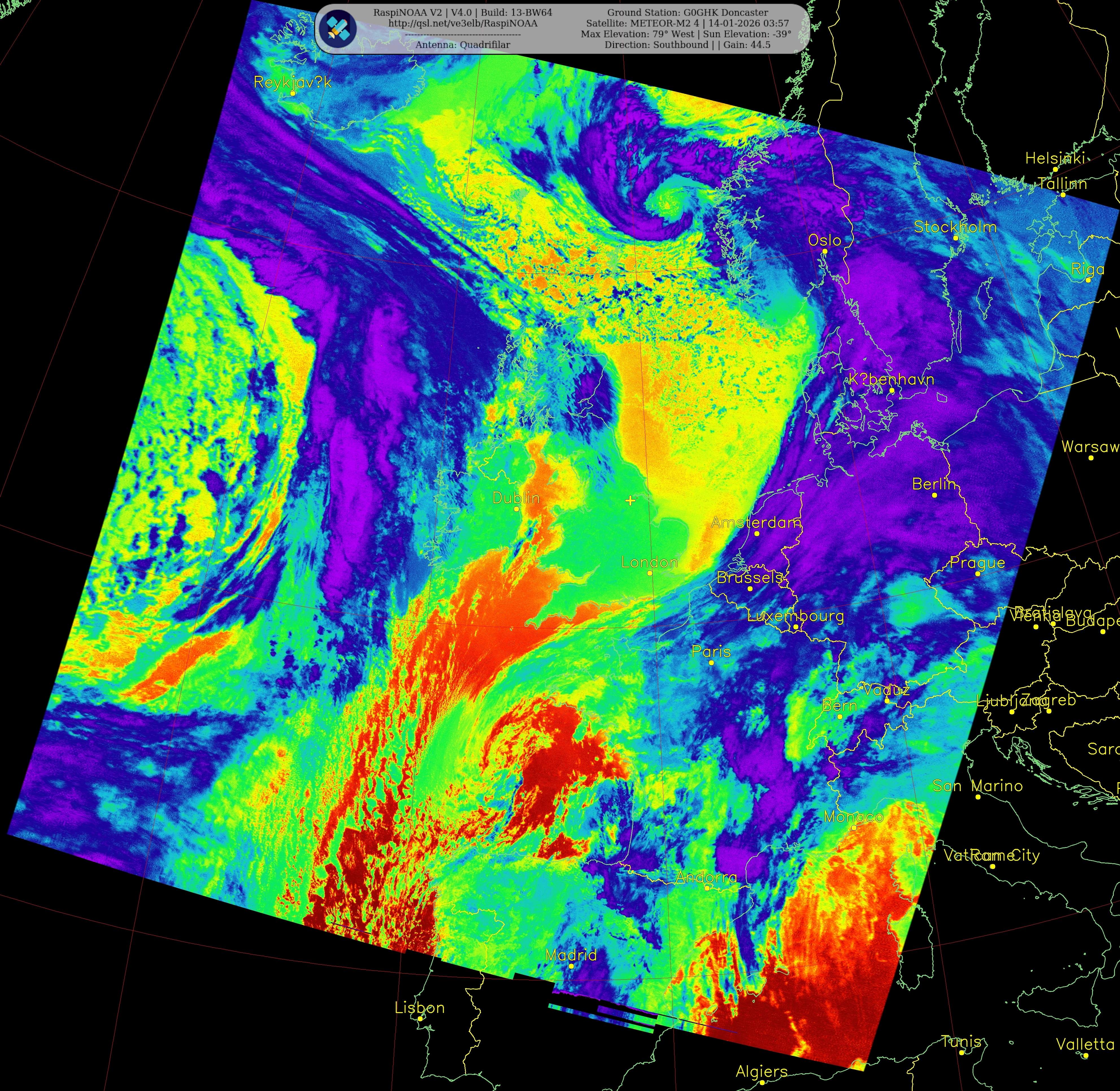This screenshot has height=1091, width=1120.
Task: Click the Stockholm map marker dot
Action: pos(955,238)
